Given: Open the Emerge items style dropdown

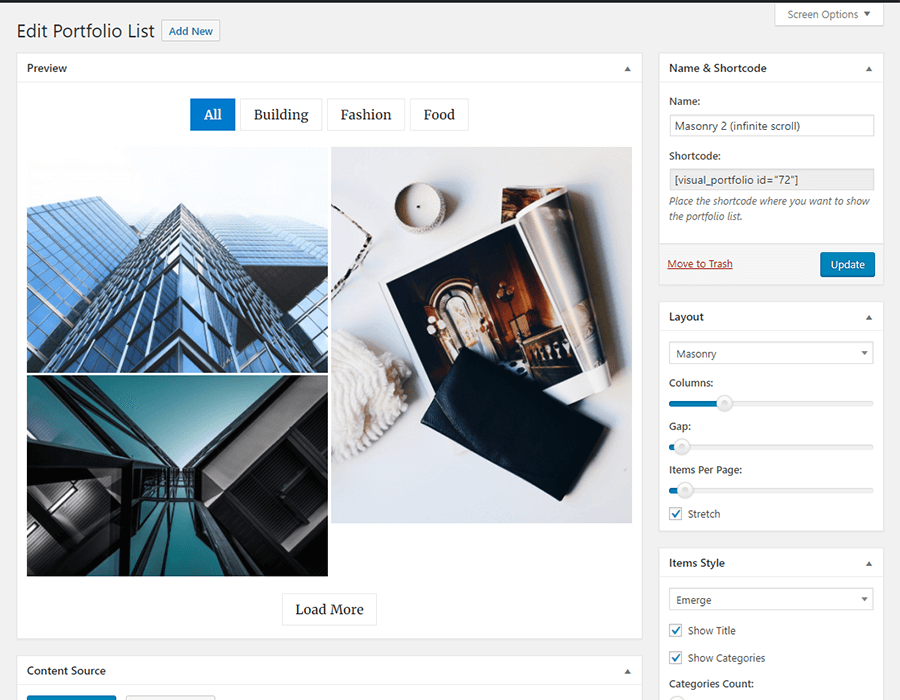Looking at the screenshot, I should tap(771, 600).
